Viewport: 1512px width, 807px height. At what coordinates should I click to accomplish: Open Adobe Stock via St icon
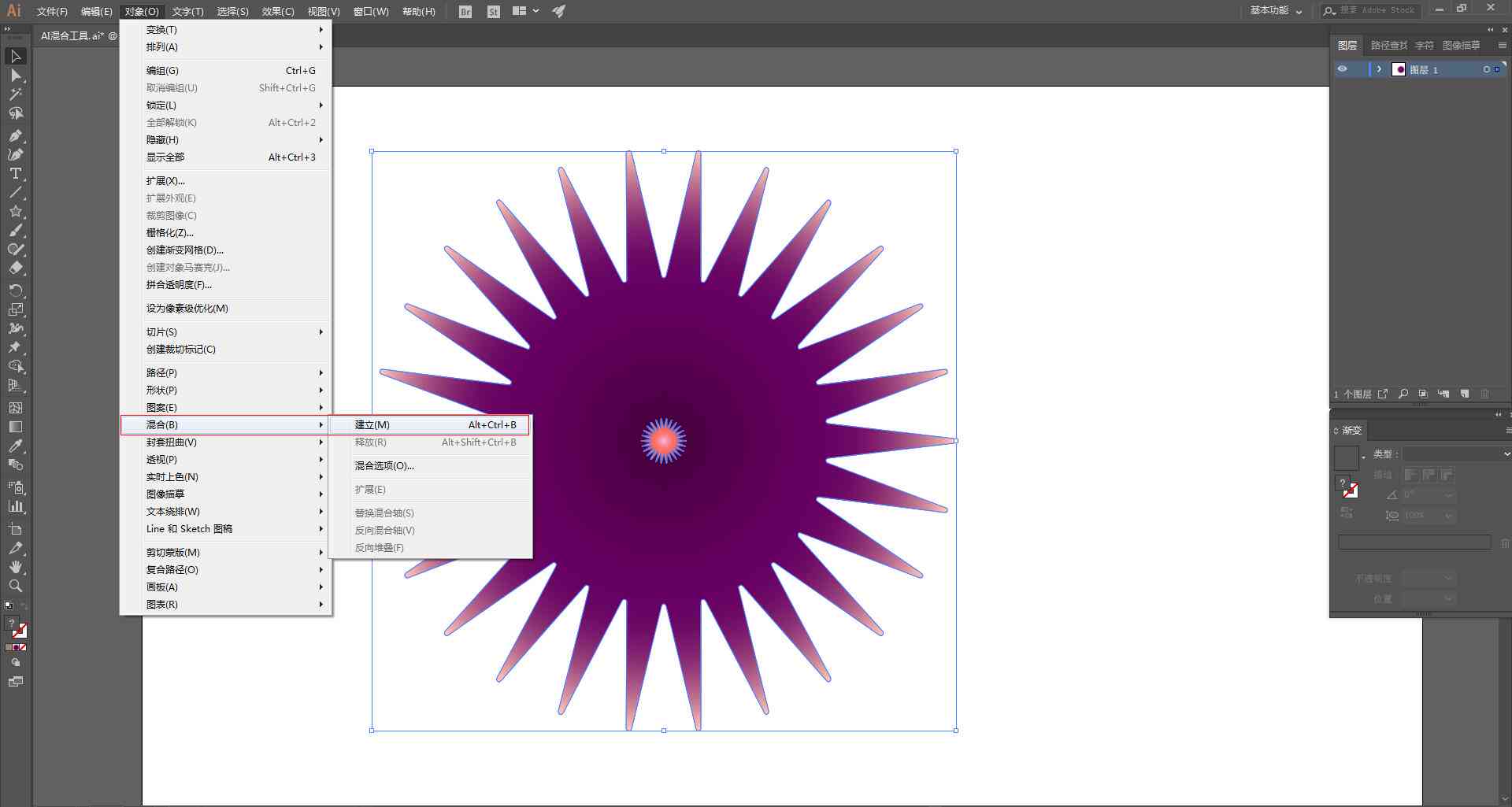pos(494,12)
